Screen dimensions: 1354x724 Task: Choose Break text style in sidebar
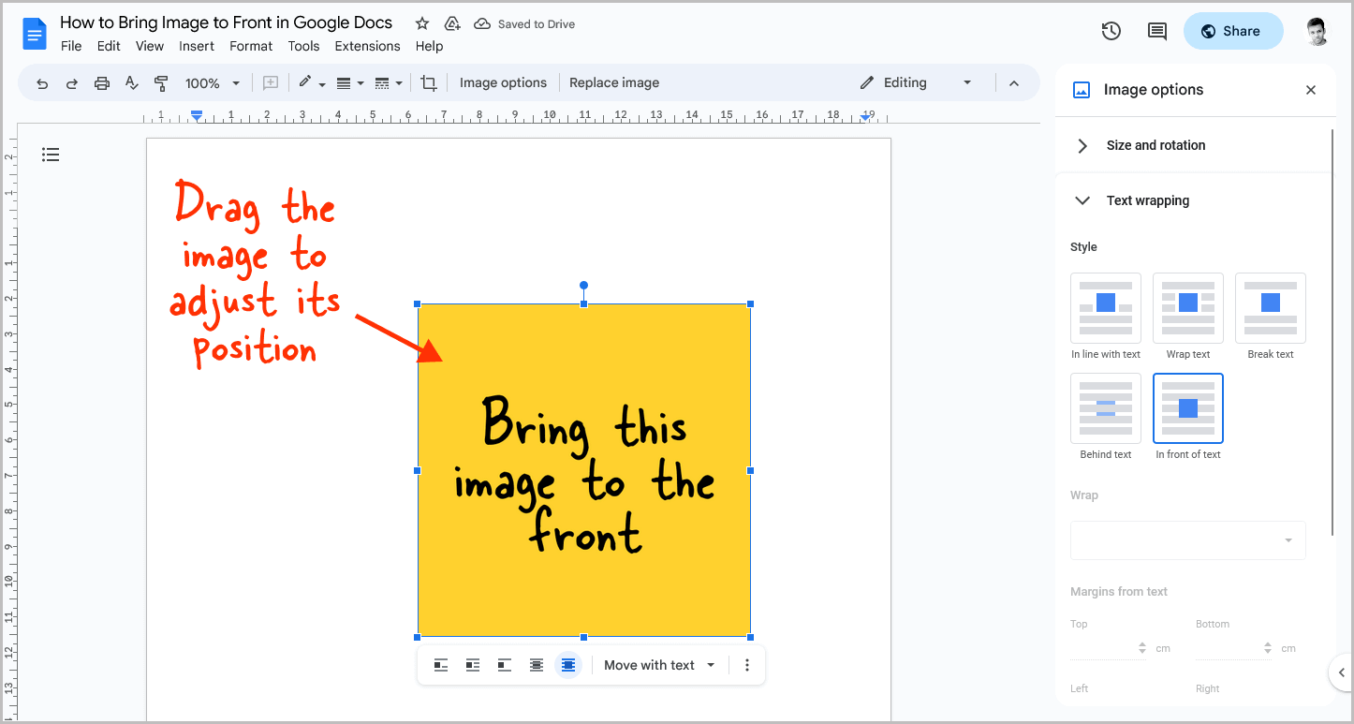click(1270, 308)
